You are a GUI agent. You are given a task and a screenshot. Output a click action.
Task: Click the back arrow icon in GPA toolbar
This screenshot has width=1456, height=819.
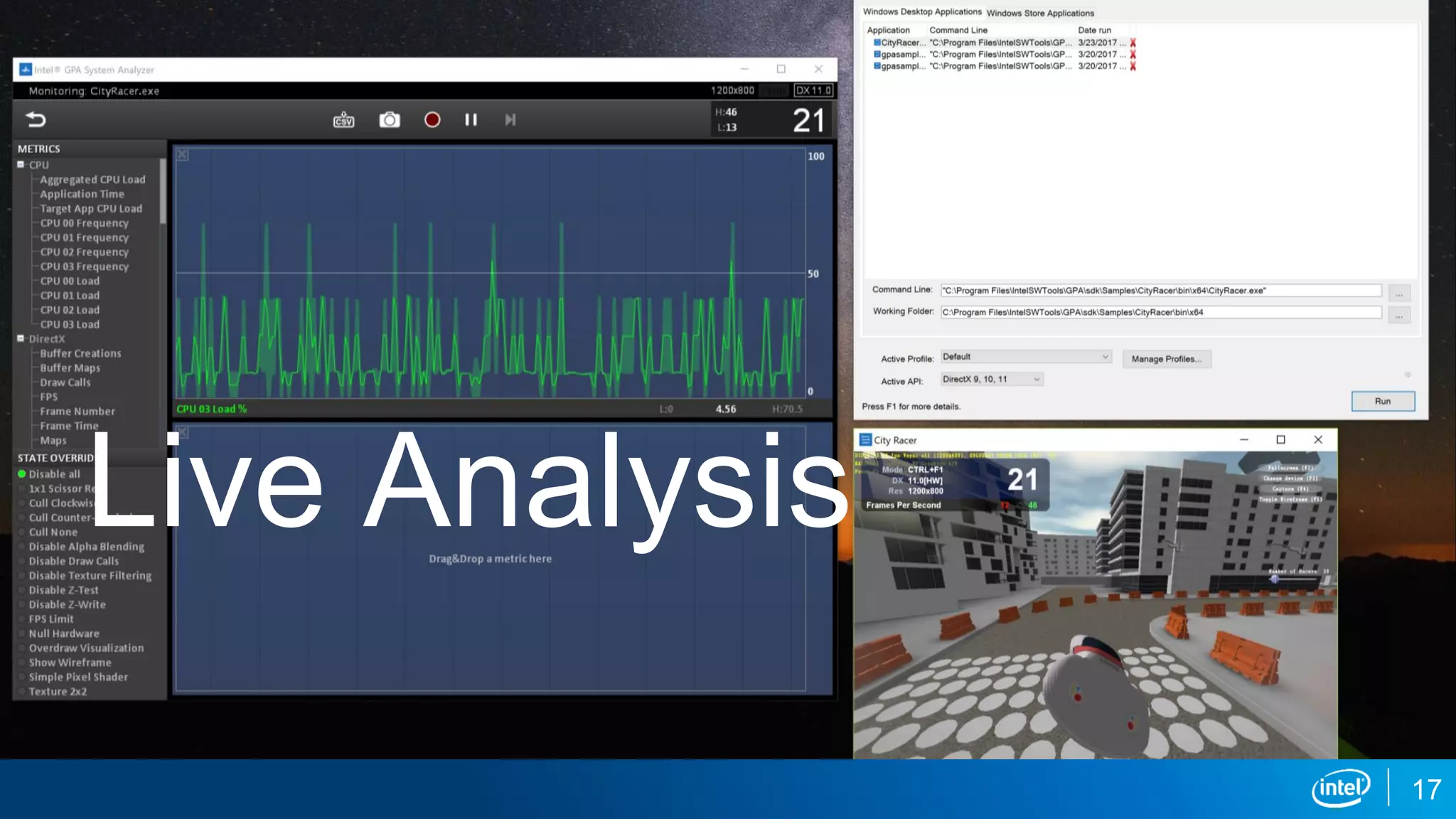pos(36,119)
